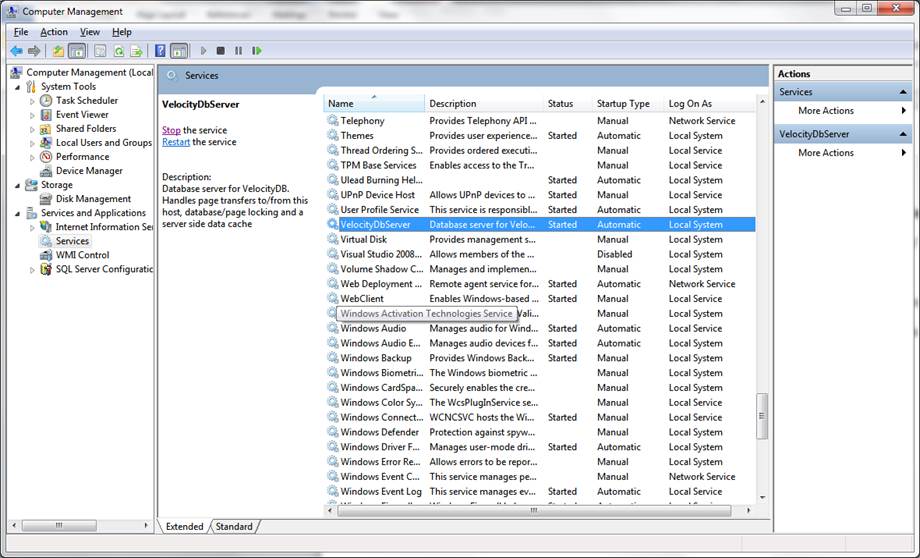
Task: Click the Task Scheduler clock icon
Action: 46,100
